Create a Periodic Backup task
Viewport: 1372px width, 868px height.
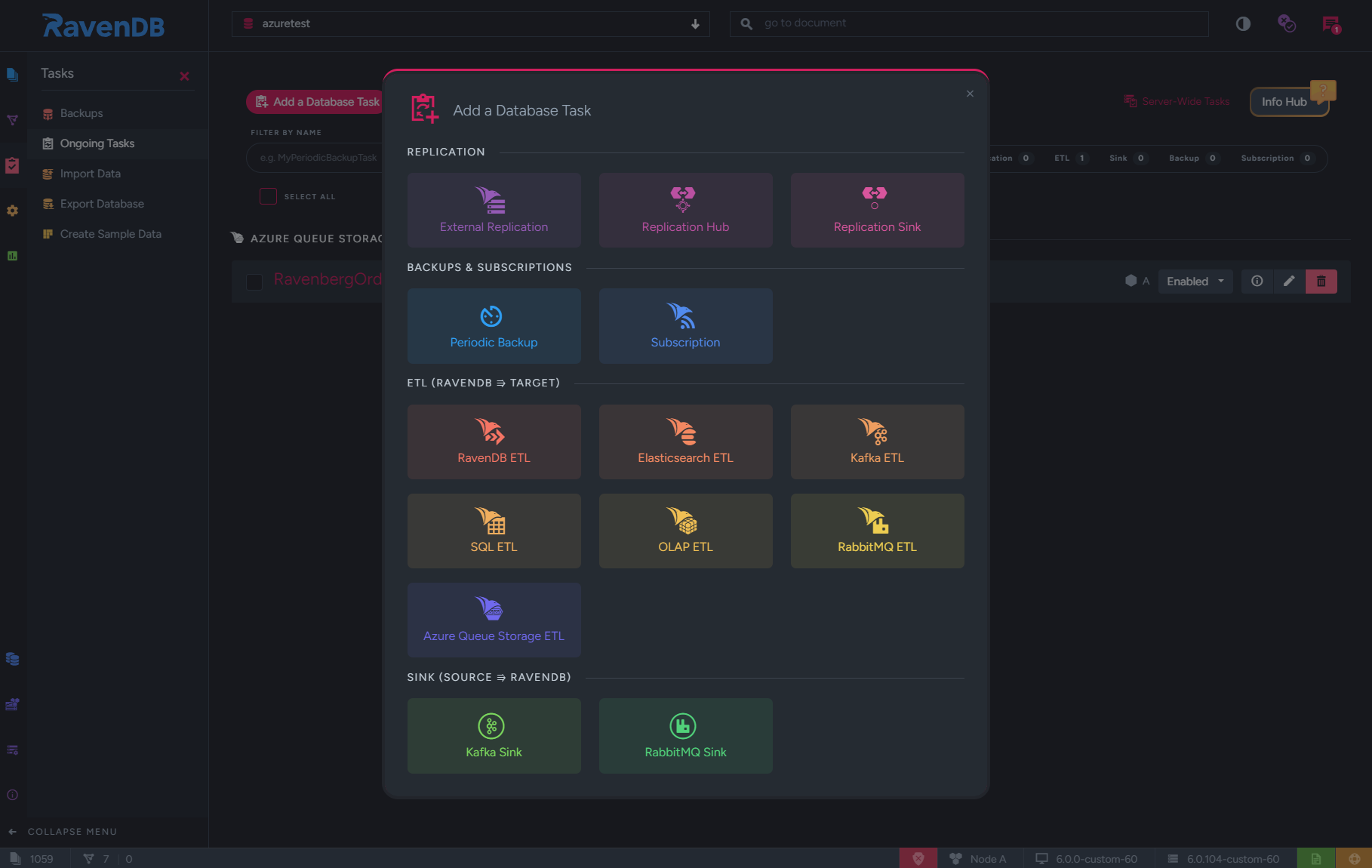(x=494, y=326)
